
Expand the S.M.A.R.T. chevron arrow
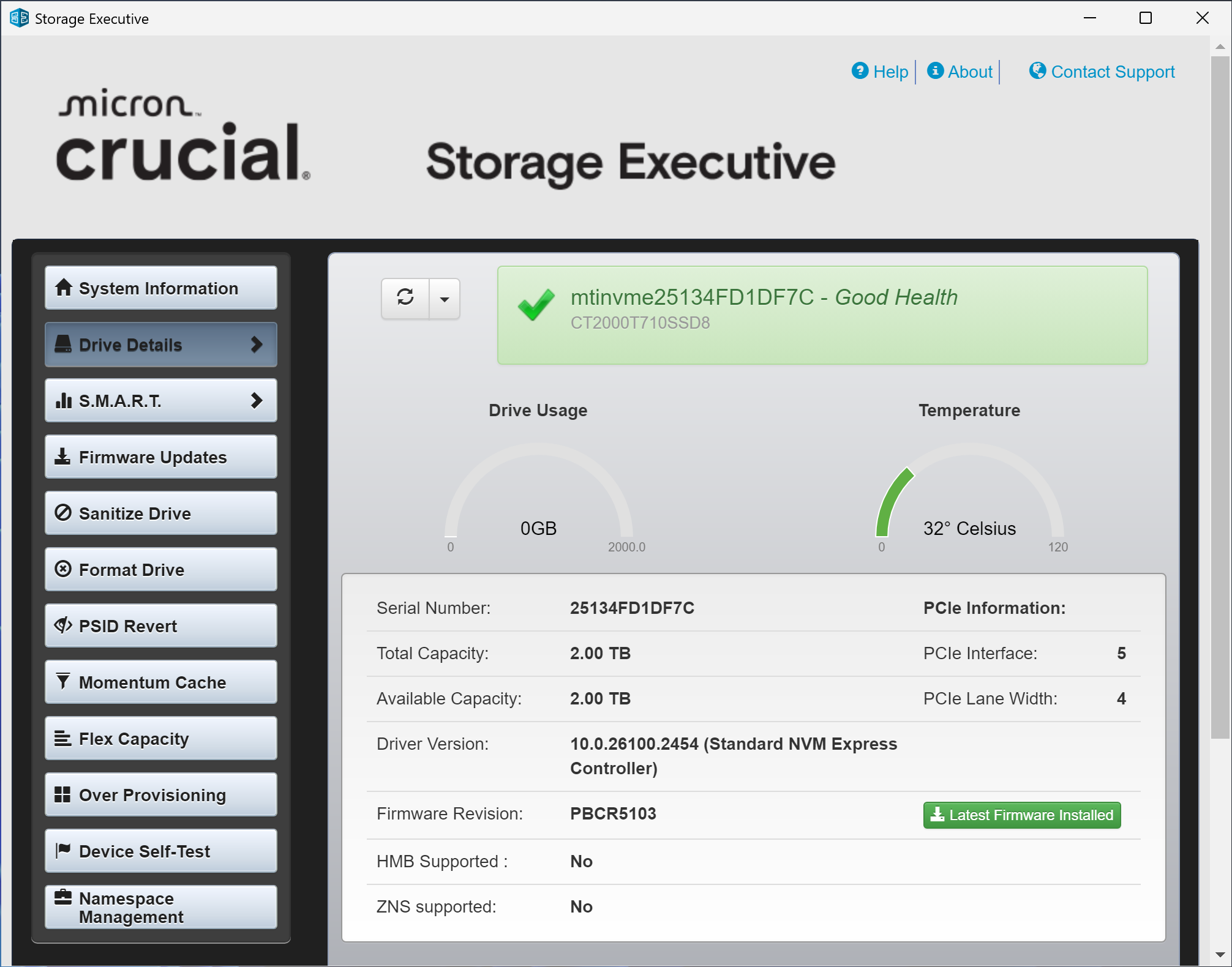(x=257, y=401)
